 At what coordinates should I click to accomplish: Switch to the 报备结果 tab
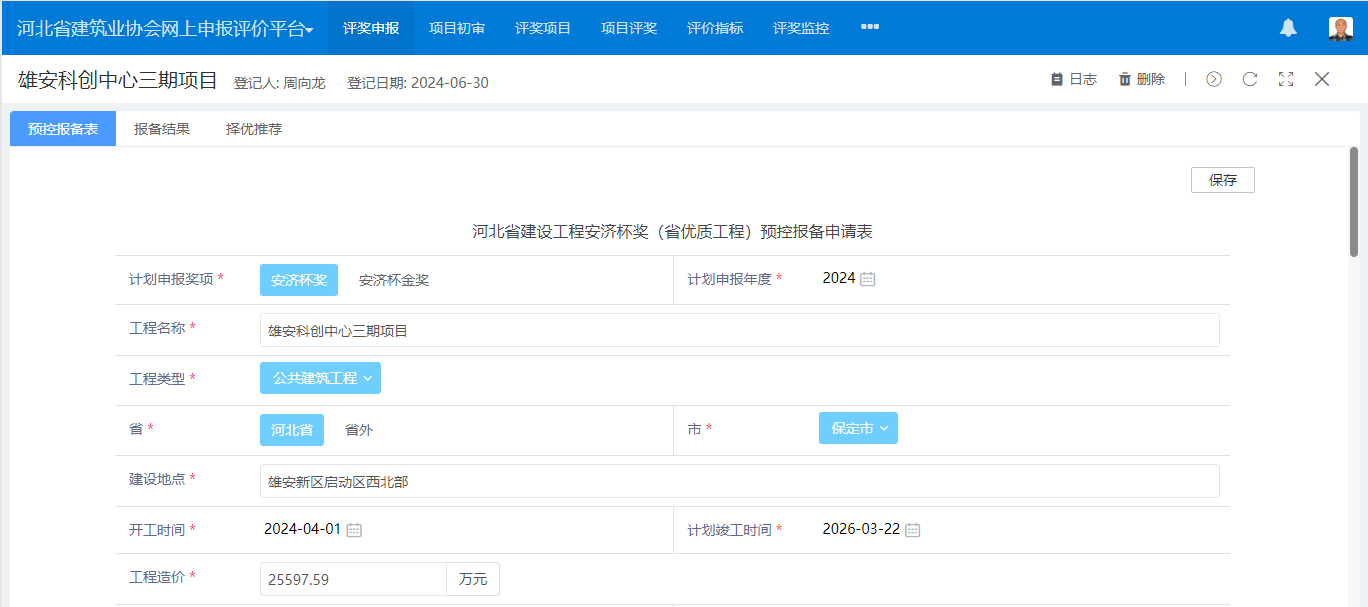162,129
